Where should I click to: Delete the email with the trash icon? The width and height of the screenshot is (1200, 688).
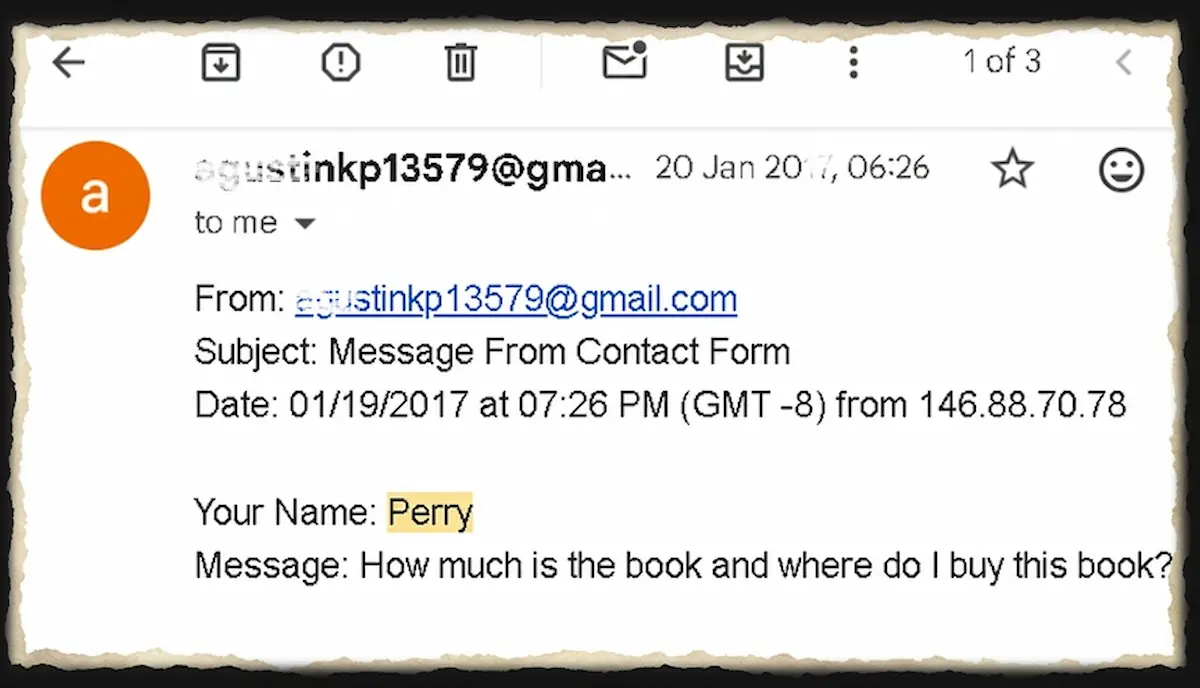460,64
